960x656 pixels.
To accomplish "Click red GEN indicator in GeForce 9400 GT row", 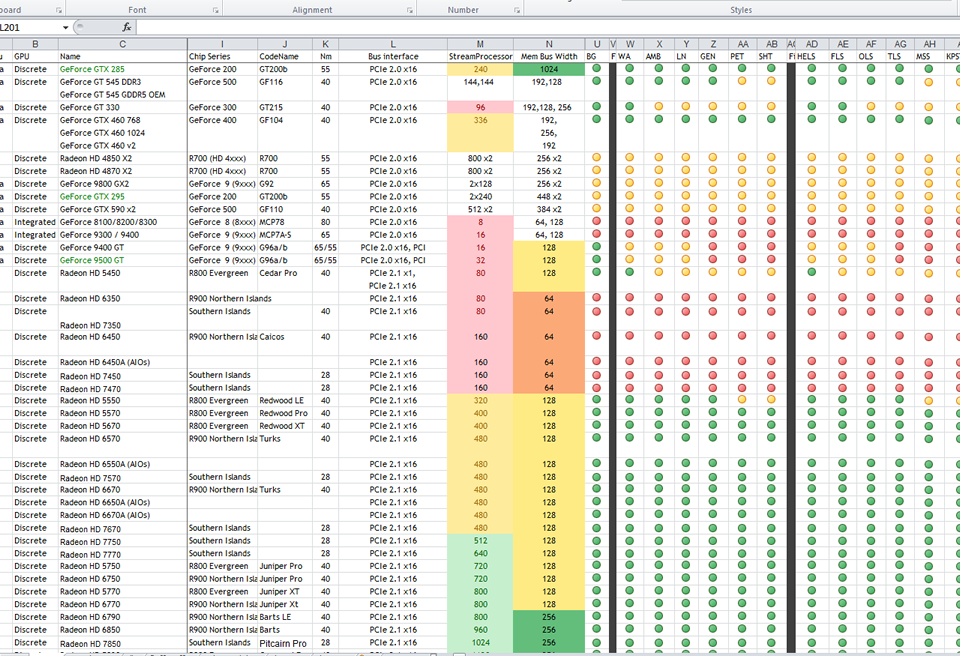I will 713,247.
